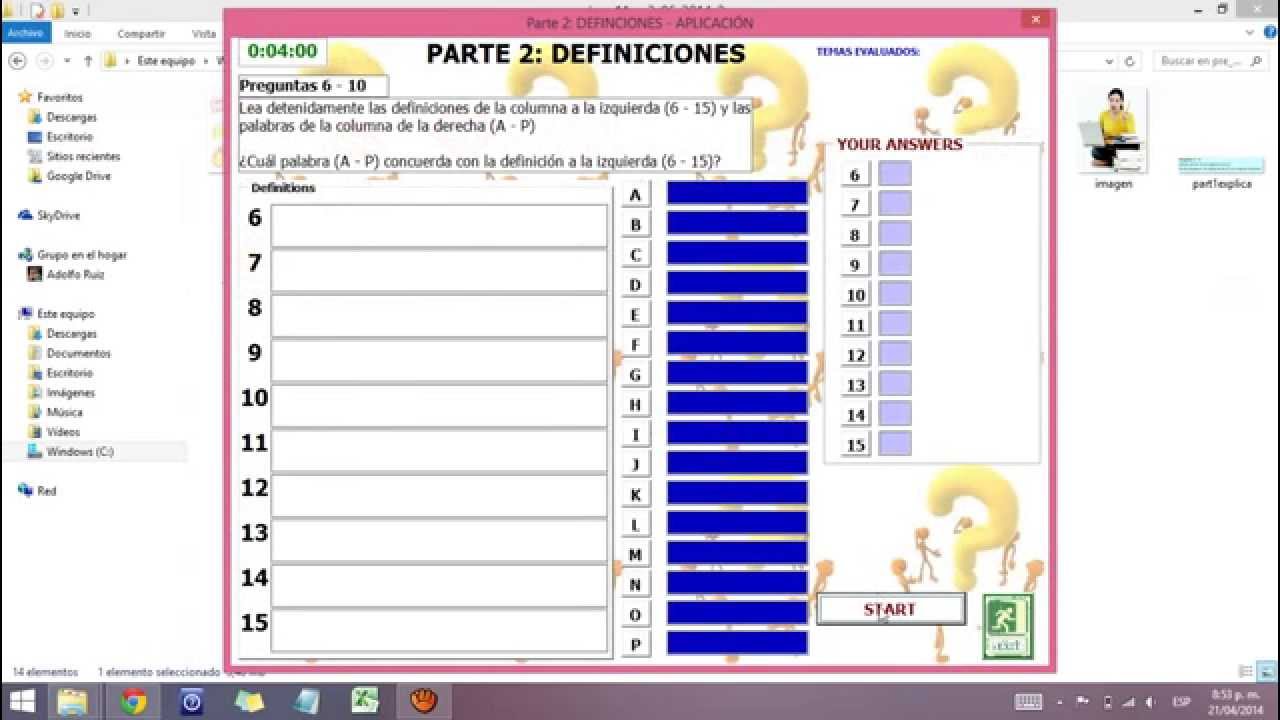The image size is (1280, 720).
Task: Select letter P button
Action: (635, 644)
